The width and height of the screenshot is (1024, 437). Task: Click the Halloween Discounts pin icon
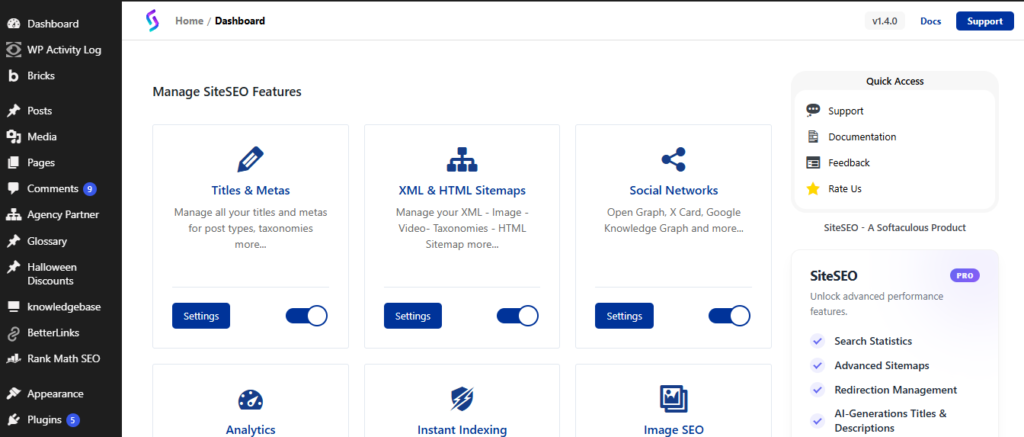13,267
